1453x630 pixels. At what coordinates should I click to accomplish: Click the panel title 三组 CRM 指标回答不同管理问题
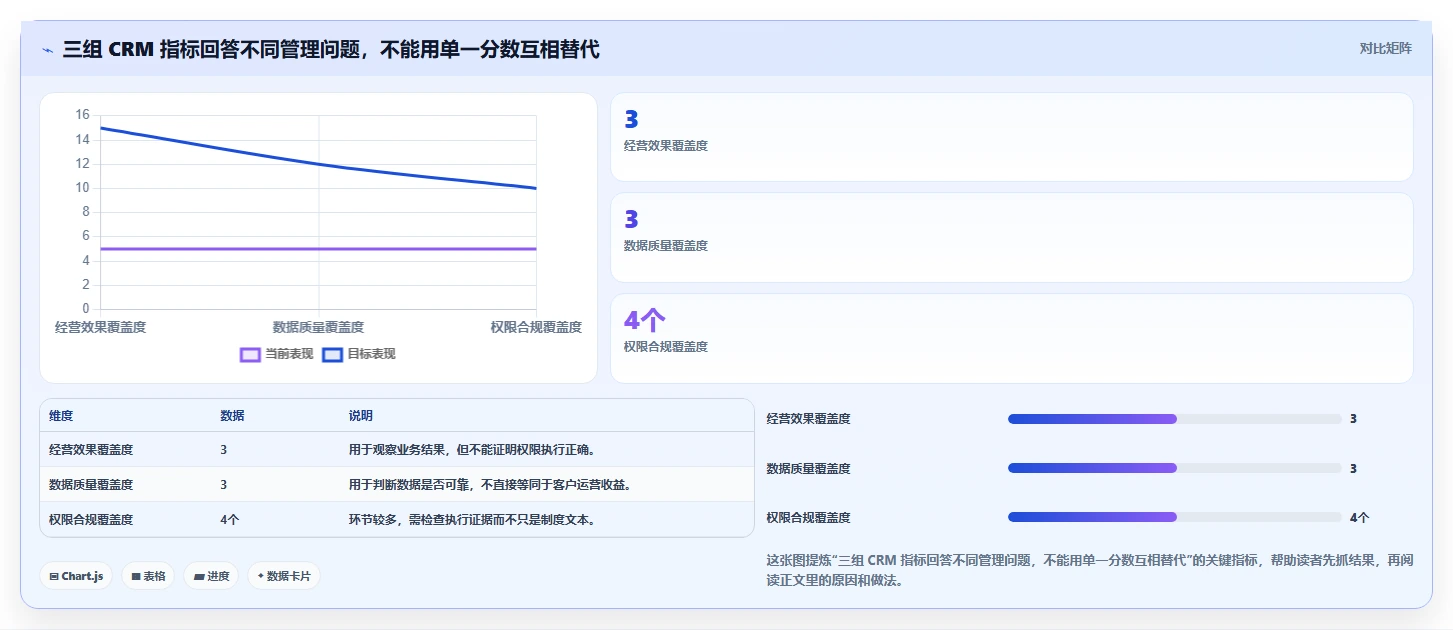click(x=331, y=49)
